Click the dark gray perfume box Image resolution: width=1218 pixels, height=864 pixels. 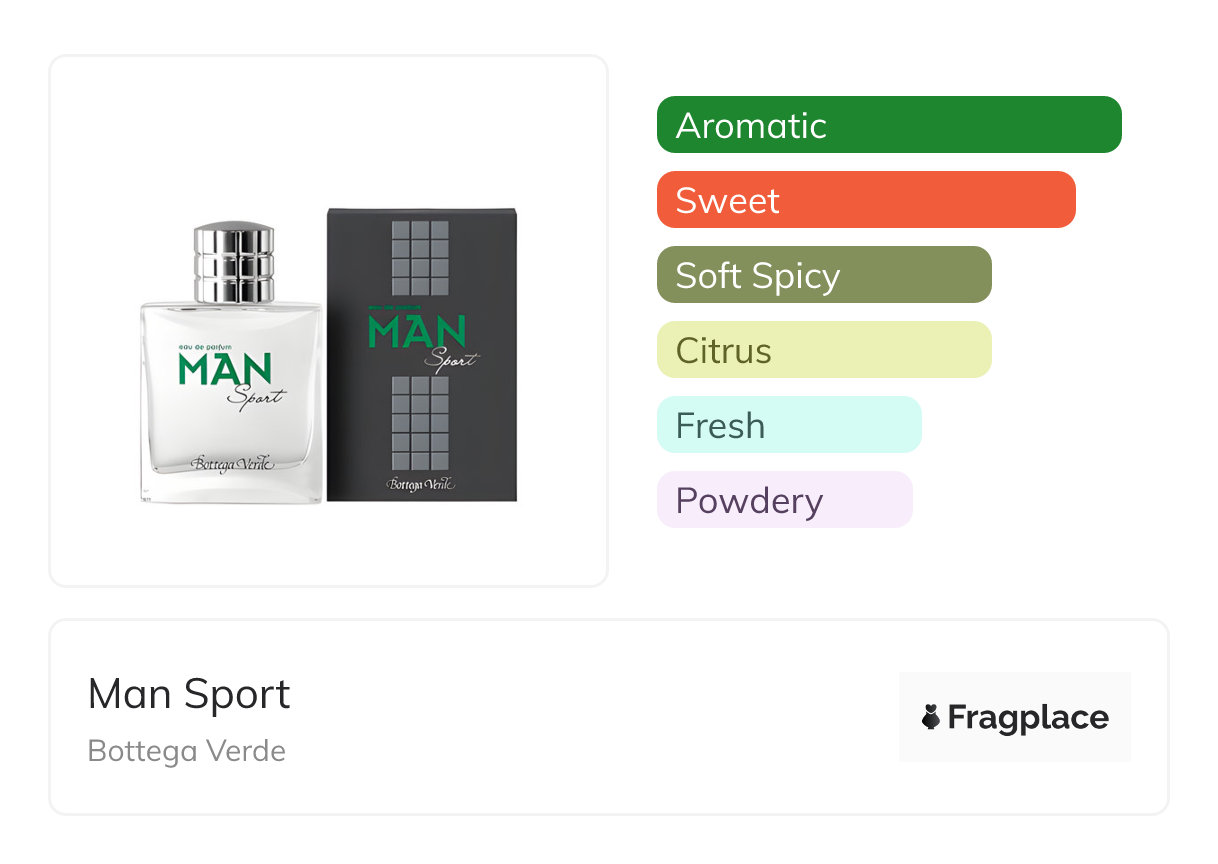point(422,354)
